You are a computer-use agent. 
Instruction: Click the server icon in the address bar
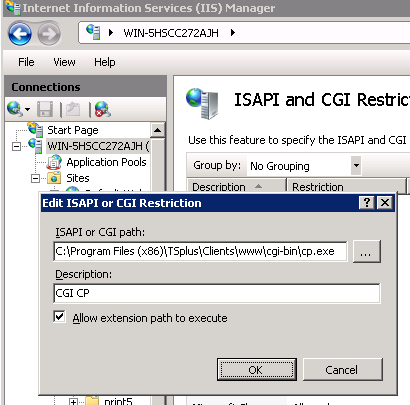coord(93,32)
